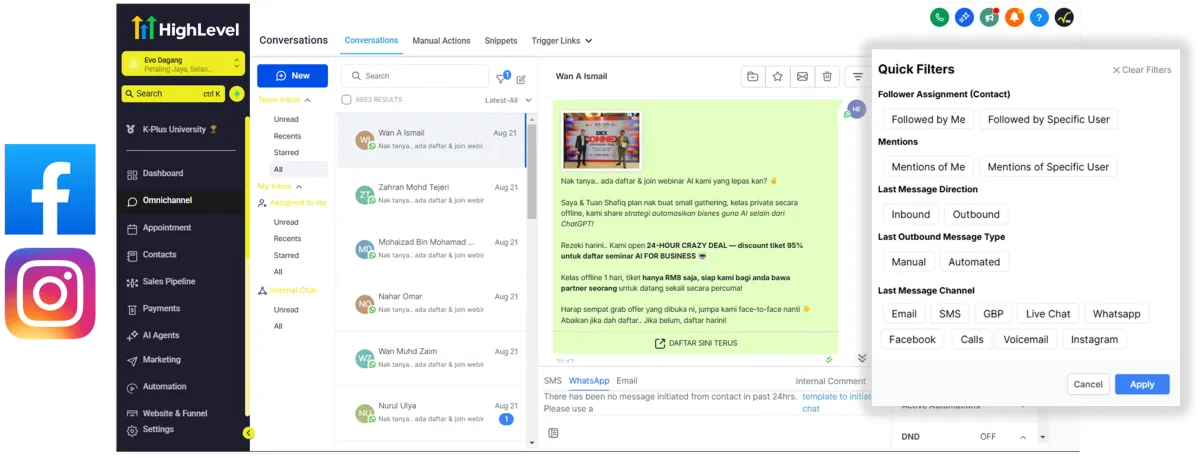Open the green phone dialer icon
This screenshot has height=458, width=1200.
[x=939, y=17]
